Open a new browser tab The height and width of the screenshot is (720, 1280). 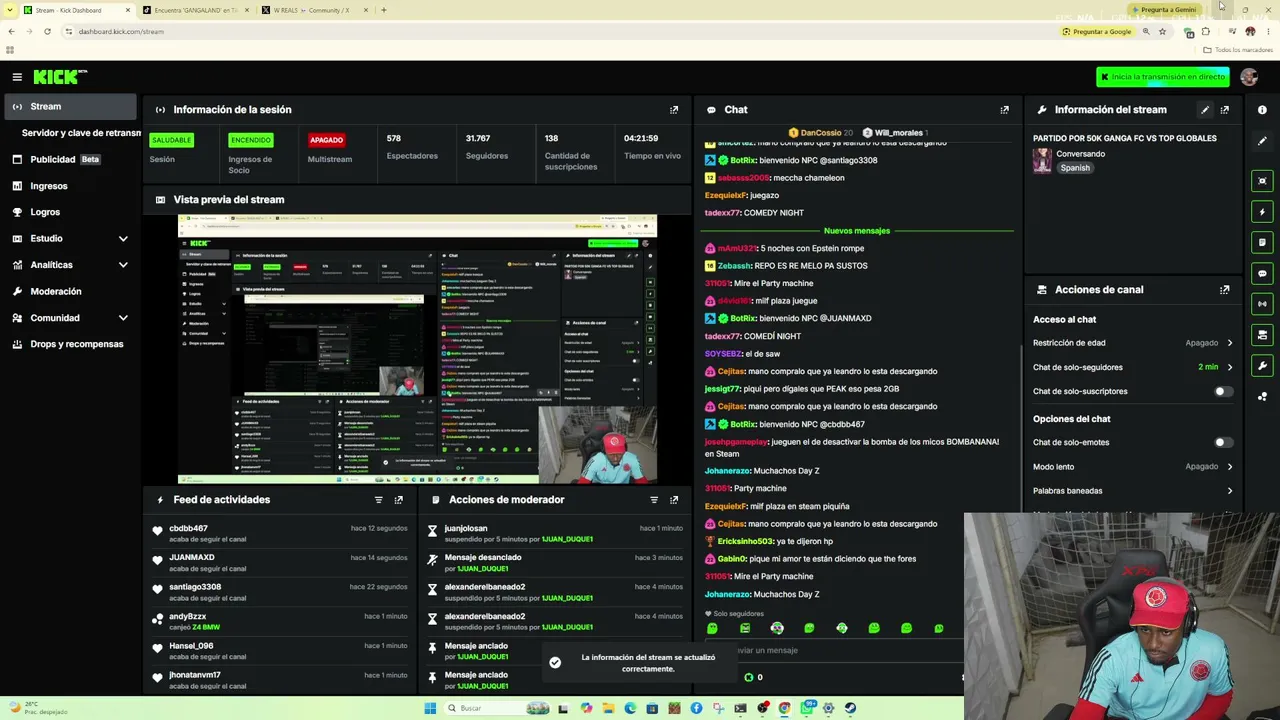[384, 10]
